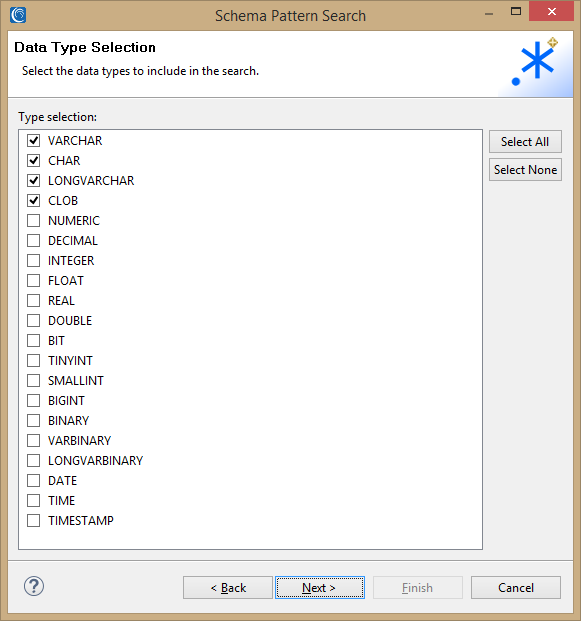Tick the LONGVARBINARY checkbox
This screenshot has width=581, height=621.
pyautogui.click(x=33, y=461)
